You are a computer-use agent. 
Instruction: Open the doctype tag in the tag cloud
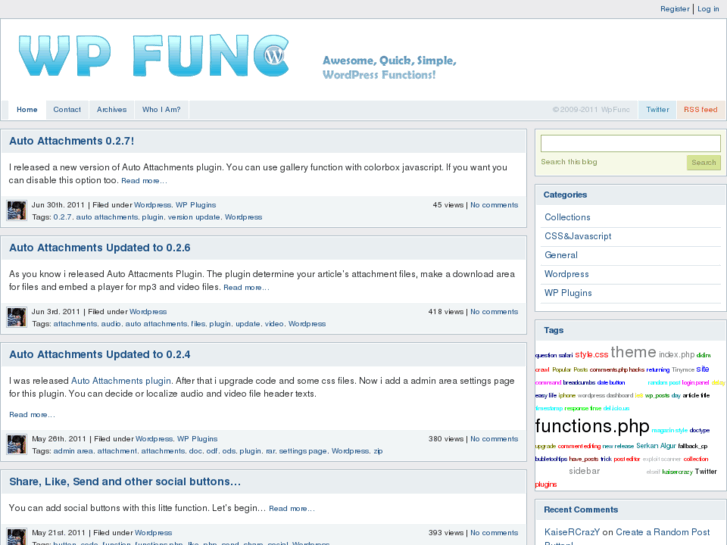[x=699, y=430]
